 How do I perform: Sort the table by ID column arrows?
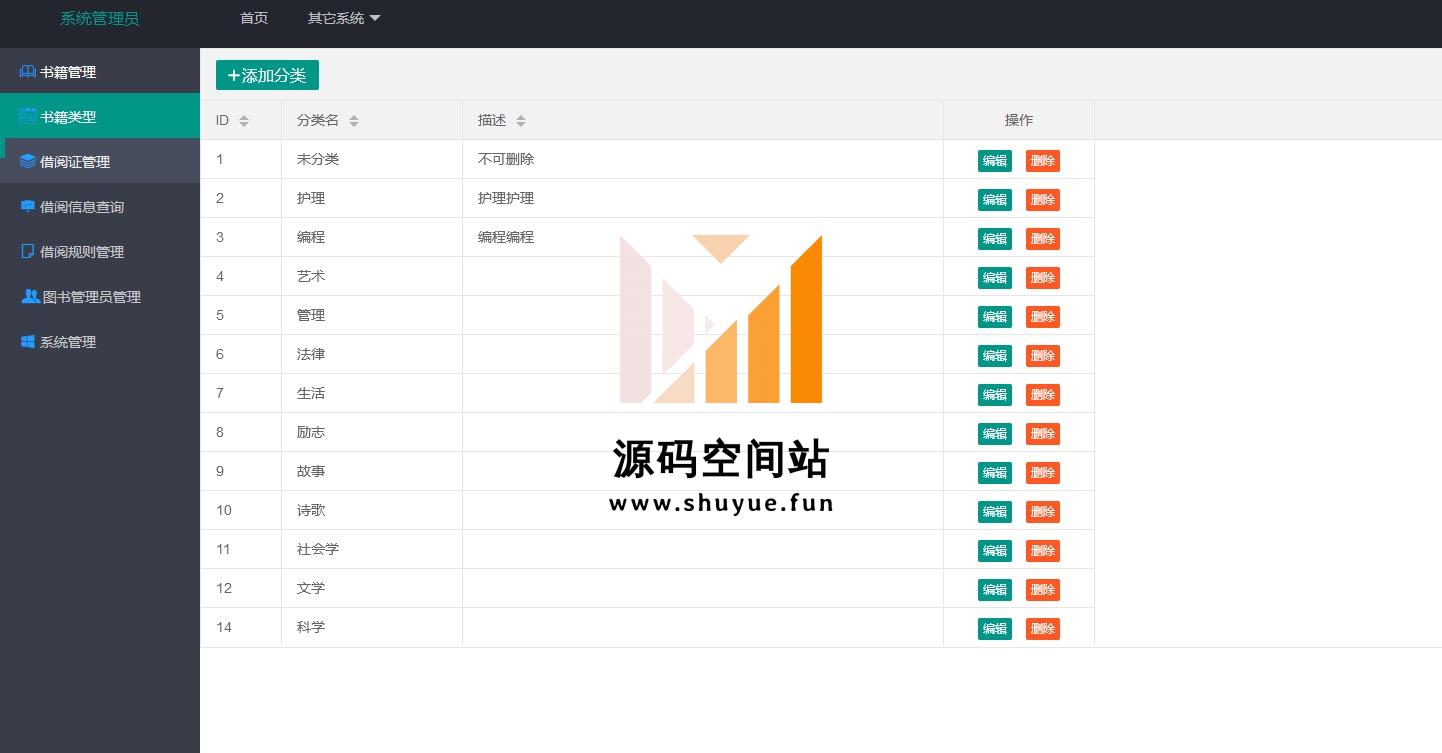tap(244, 121)
